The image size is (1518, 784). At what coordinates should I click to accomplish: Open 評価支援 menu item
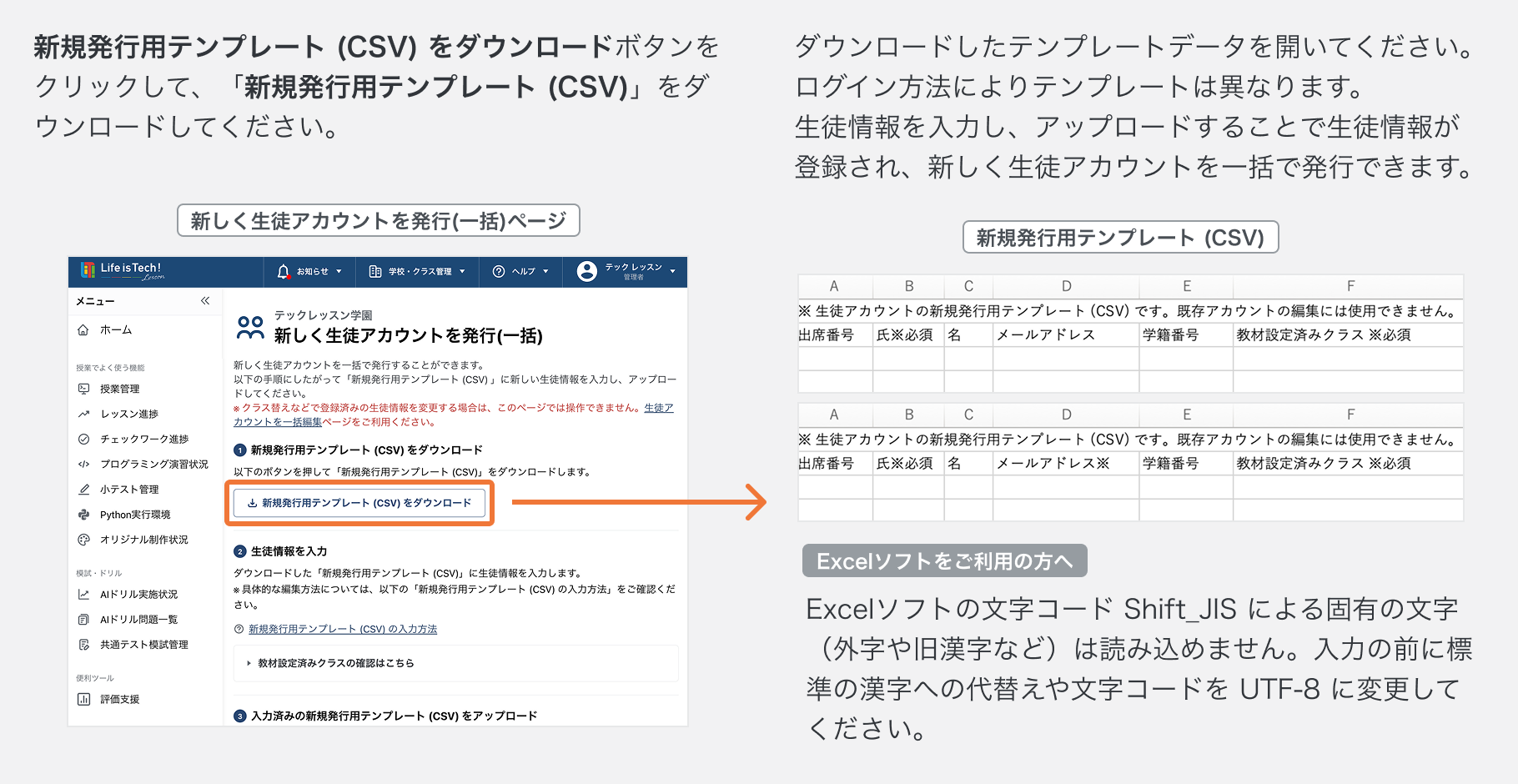click(120, 699)
